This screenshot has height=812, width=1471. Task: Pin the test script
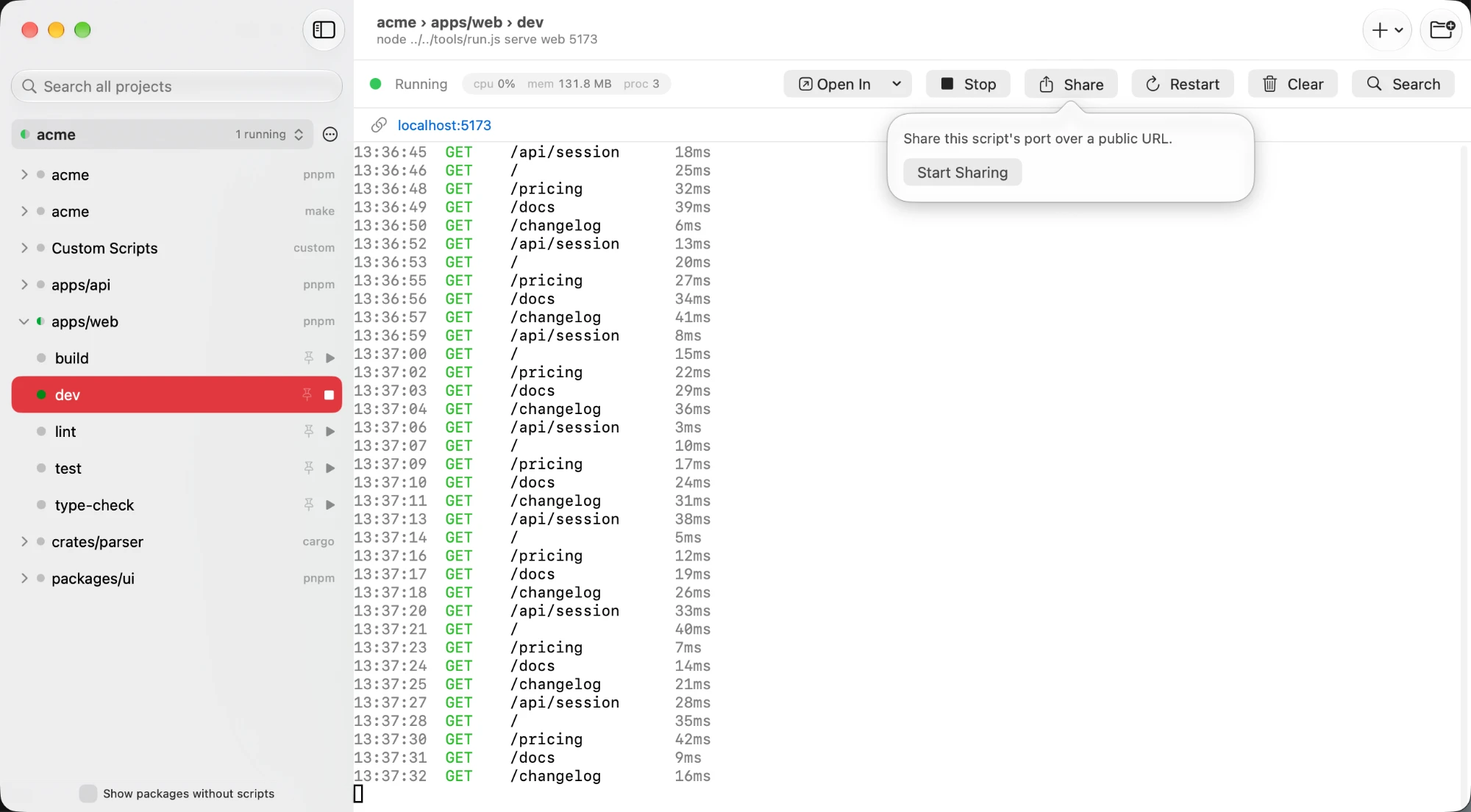(x=309, y=468)
